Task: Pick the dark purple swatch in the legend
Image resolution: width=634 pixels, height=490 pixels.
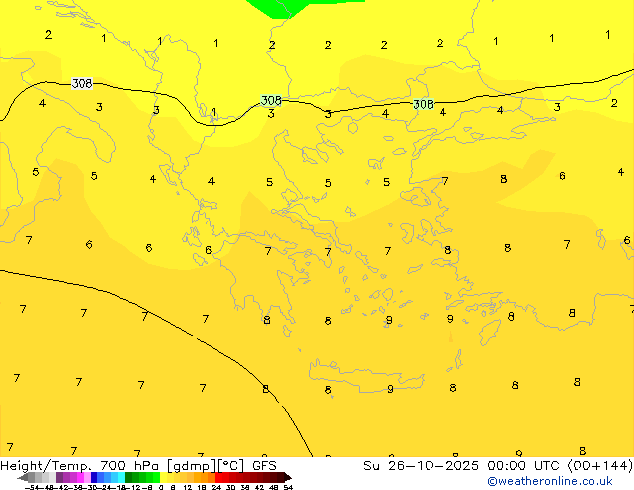Action: click(x=59, y=478)
